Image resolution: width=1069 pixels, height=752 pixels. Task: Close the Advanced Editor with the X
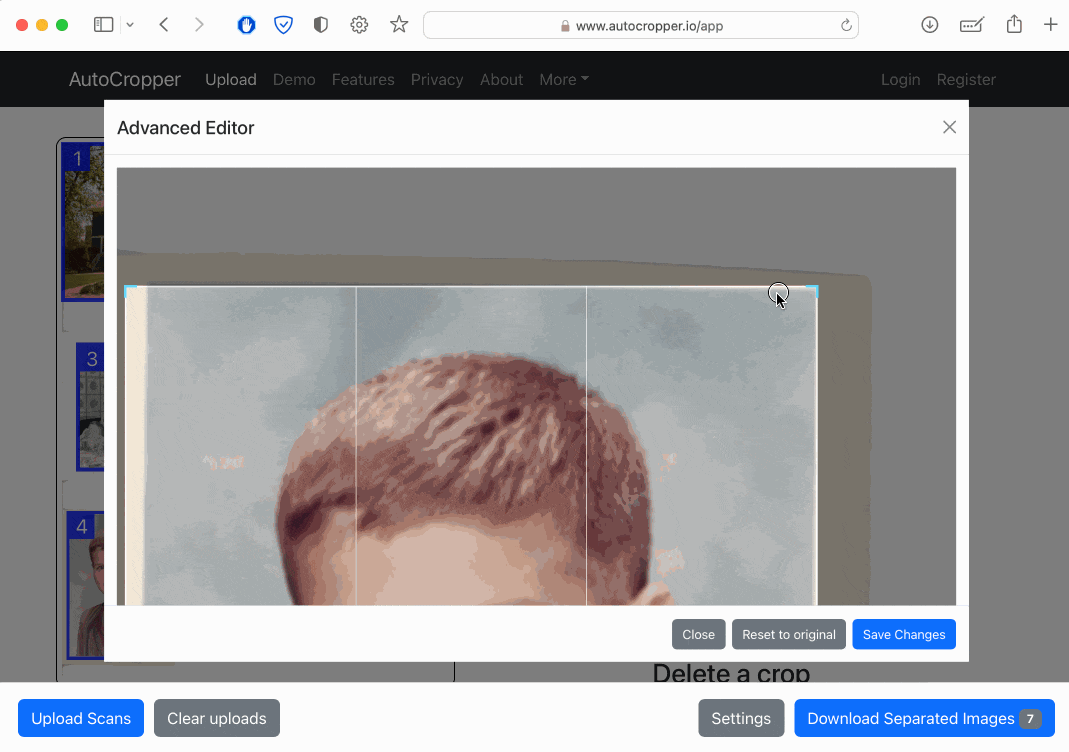[948, 127]
